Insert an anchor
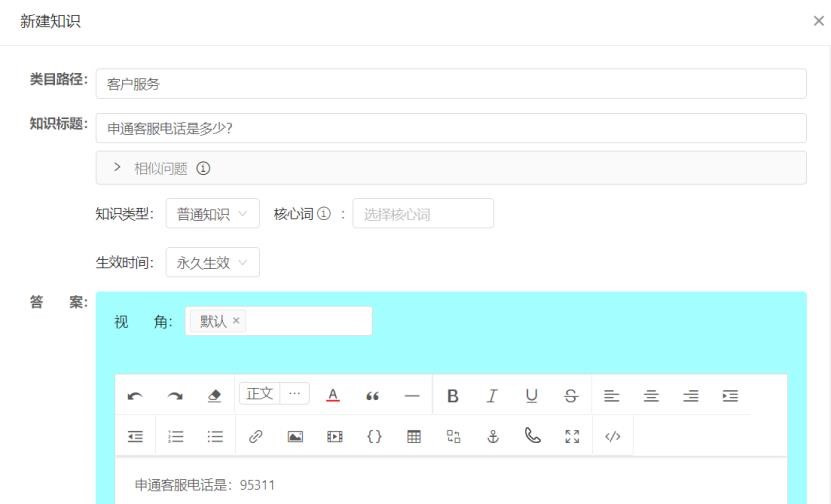The width and height of the screenshot is (831, 504). pos(493,436)
